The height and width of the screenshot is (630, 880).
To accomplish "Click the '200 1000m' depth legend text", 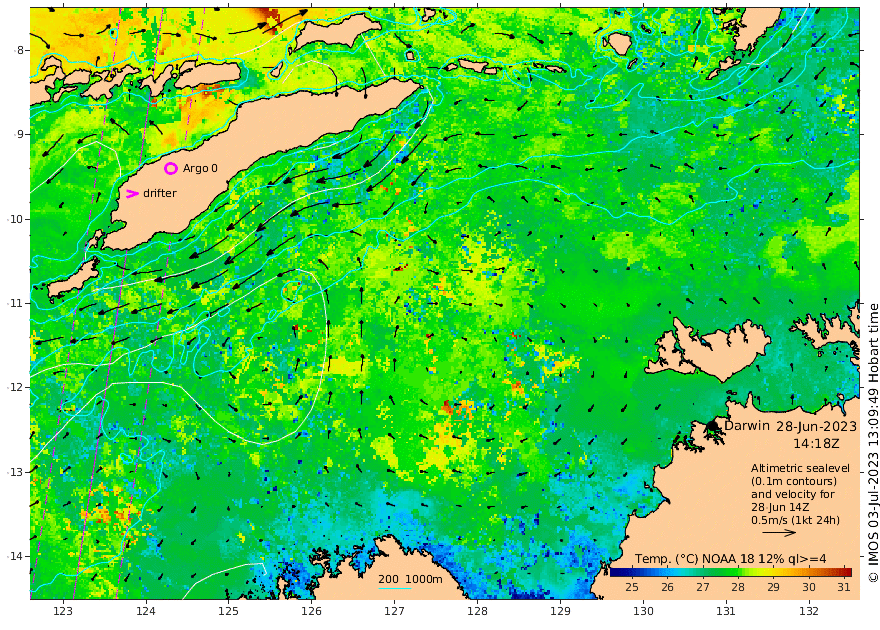I will [410, 579].
